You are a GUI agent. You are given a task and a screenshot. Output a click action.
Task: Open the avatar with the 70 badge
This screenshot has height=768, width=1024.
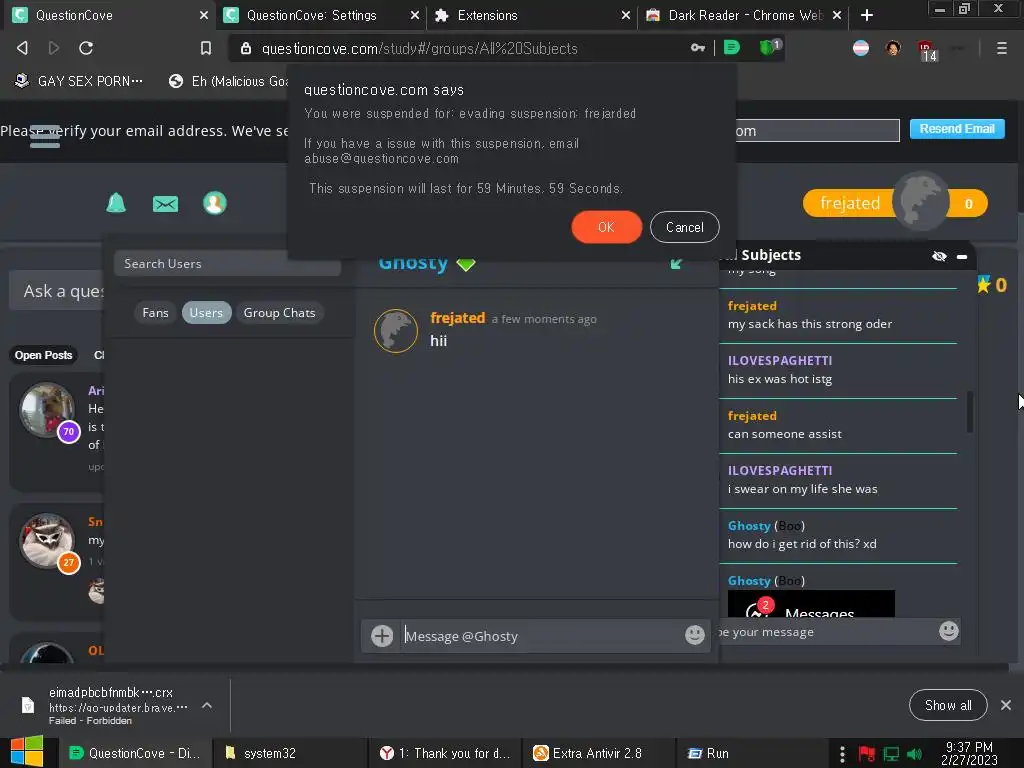coord(47,410)
